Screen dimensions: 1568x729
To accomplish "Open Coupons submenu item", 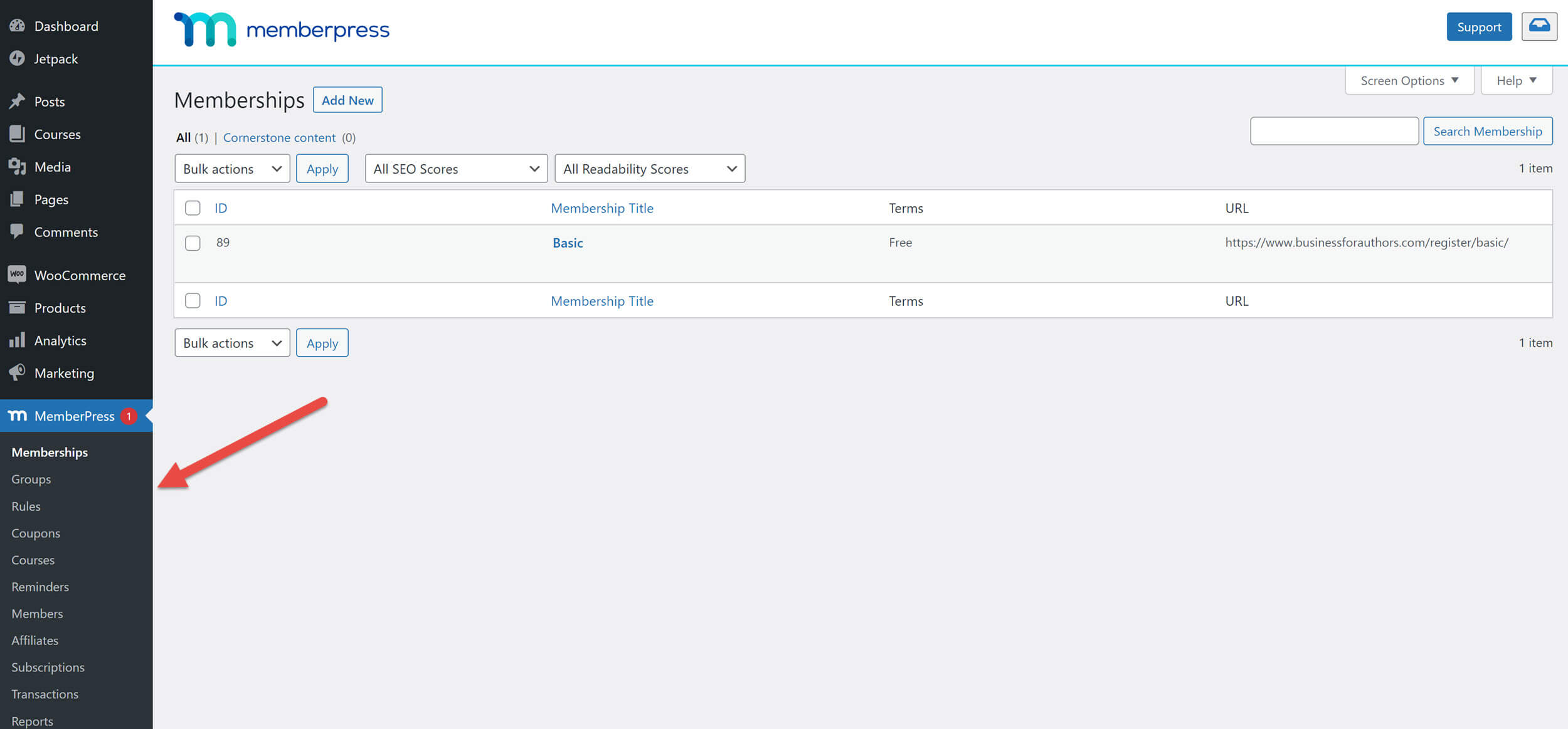I will [36, 533].
